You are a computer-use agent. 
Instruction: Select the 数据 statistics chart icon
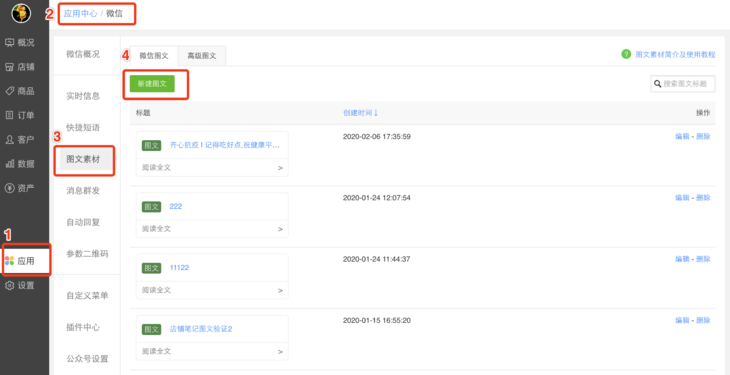point(10,164)
